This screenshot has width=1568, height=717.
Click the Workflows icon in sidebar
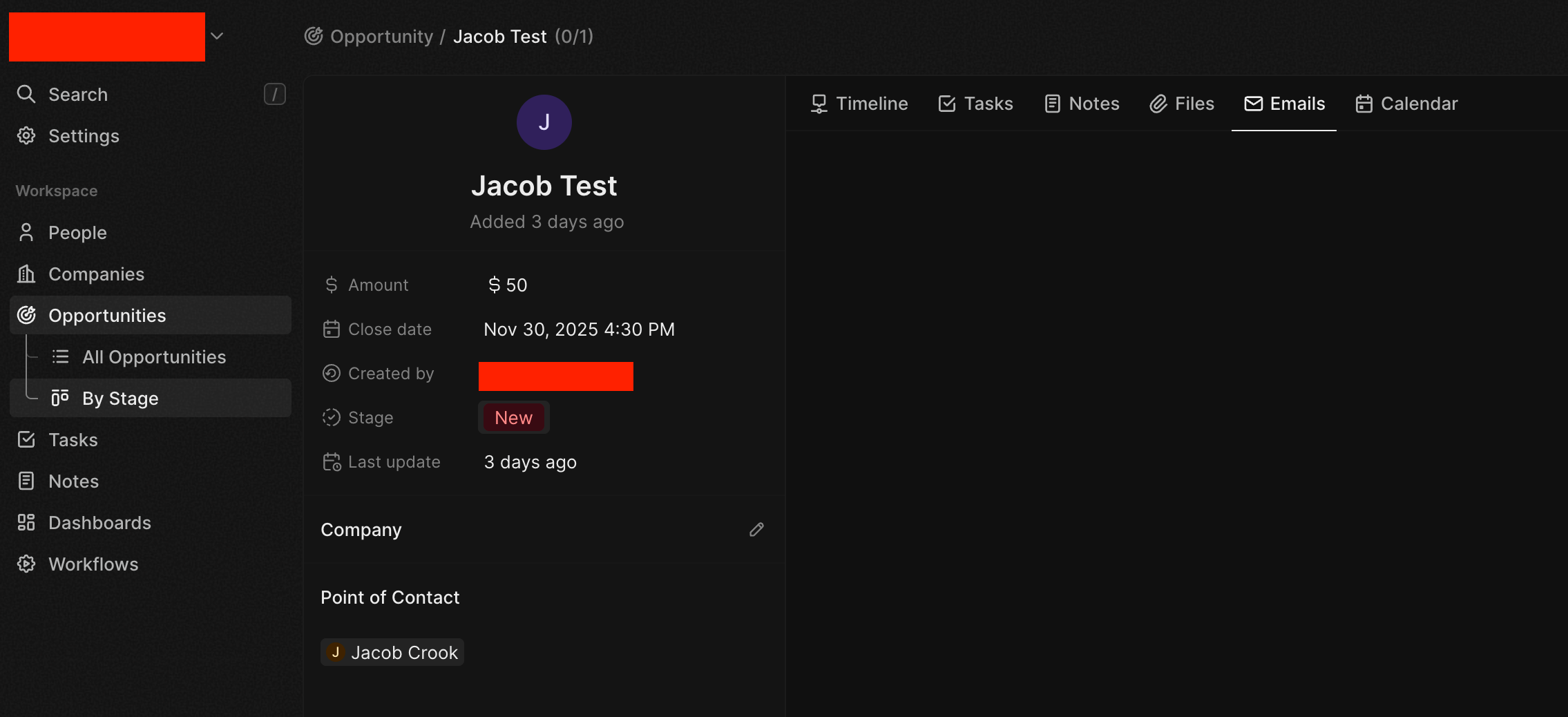(x=26, y=564)
